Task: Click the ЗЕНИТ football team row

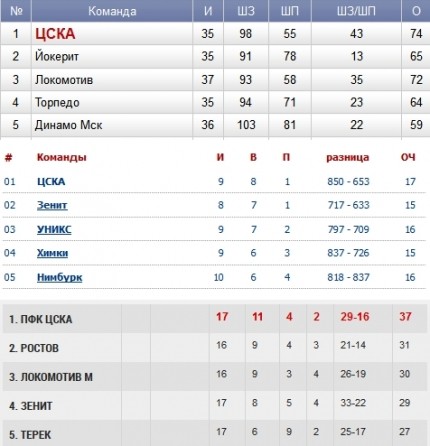Action: point(215,405)
